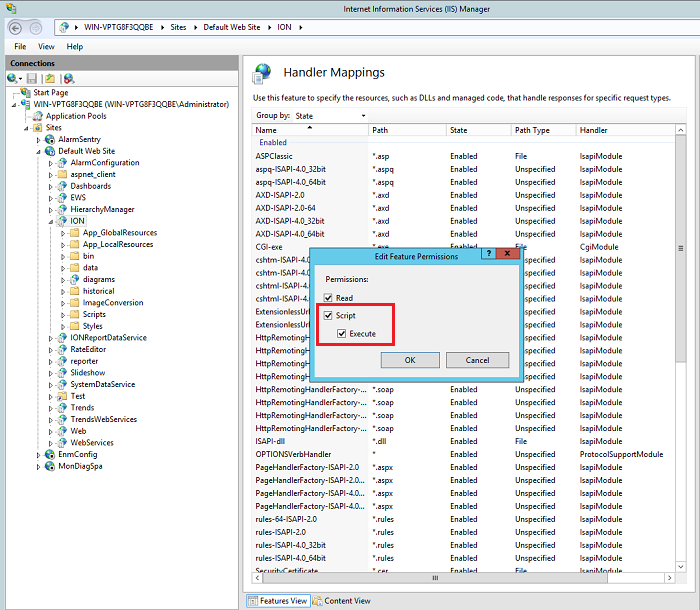
Task: Click Cancel in Edit Feature Permissions
Action: click(x=477, y=360)
